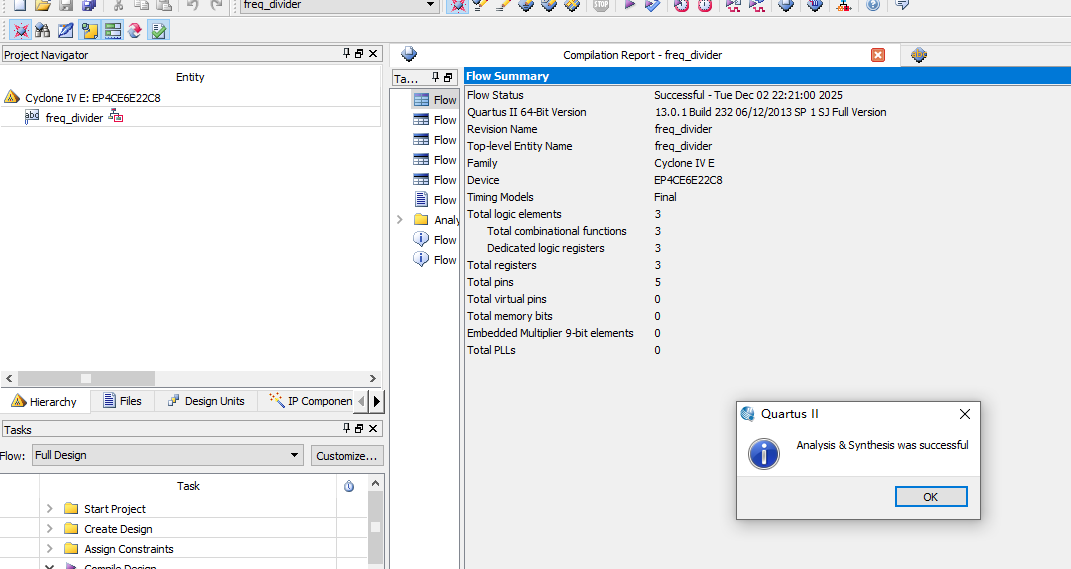Toggle Project Navigator view in second toolbar
The image size is (1071, 569).
coord(20,30)
